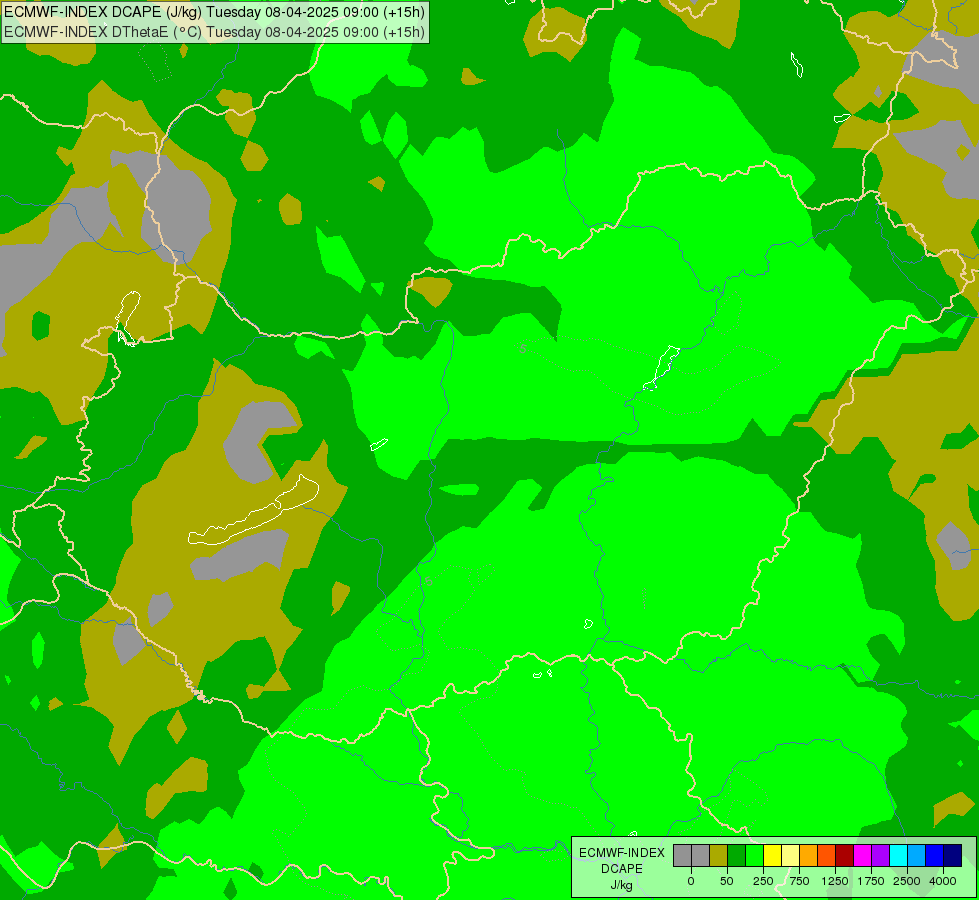
Task: Select the purple legend swatch
Action: click(880, 856)
